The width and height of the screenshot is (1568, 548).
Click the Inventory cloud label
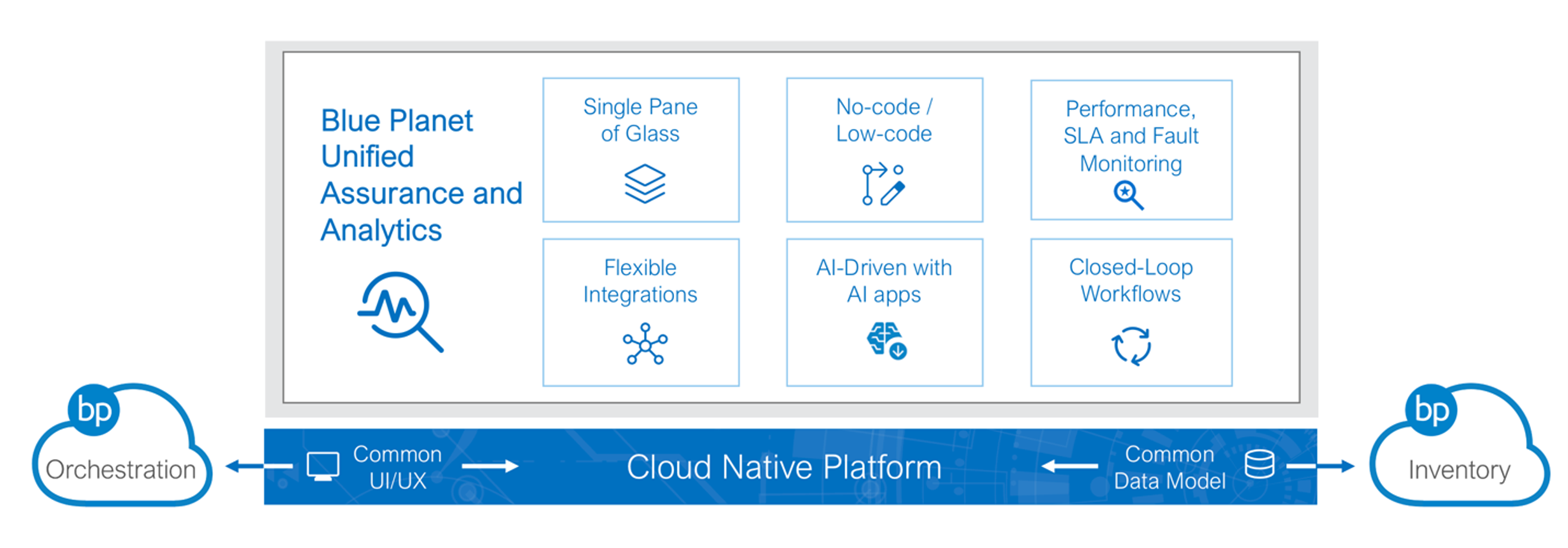click(x=1459, y=470)
